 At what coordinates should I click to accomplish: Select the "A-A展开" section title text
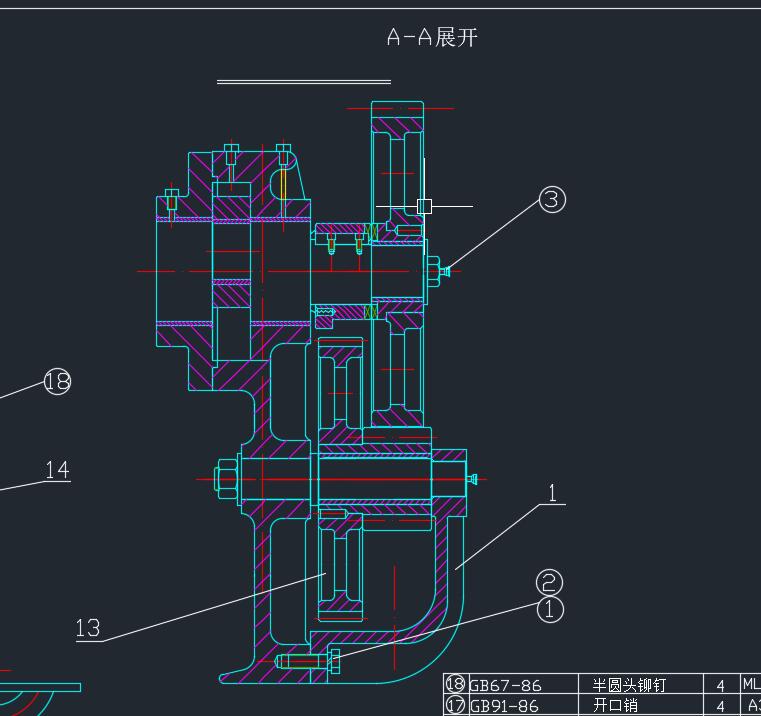tap(432, 38)
